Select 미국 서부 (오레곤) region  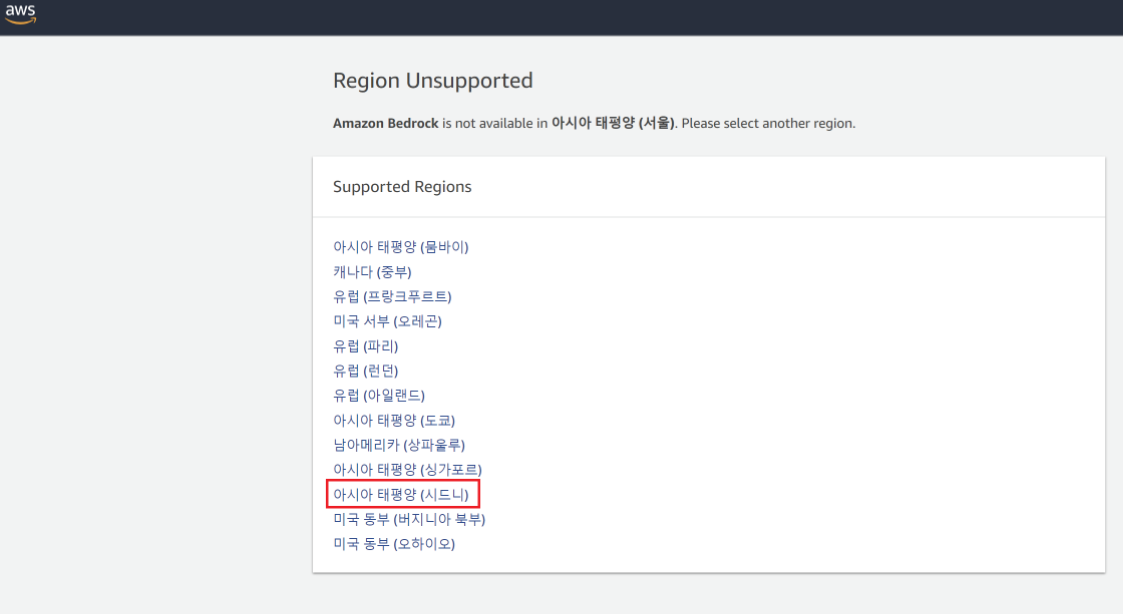[387, 321]
